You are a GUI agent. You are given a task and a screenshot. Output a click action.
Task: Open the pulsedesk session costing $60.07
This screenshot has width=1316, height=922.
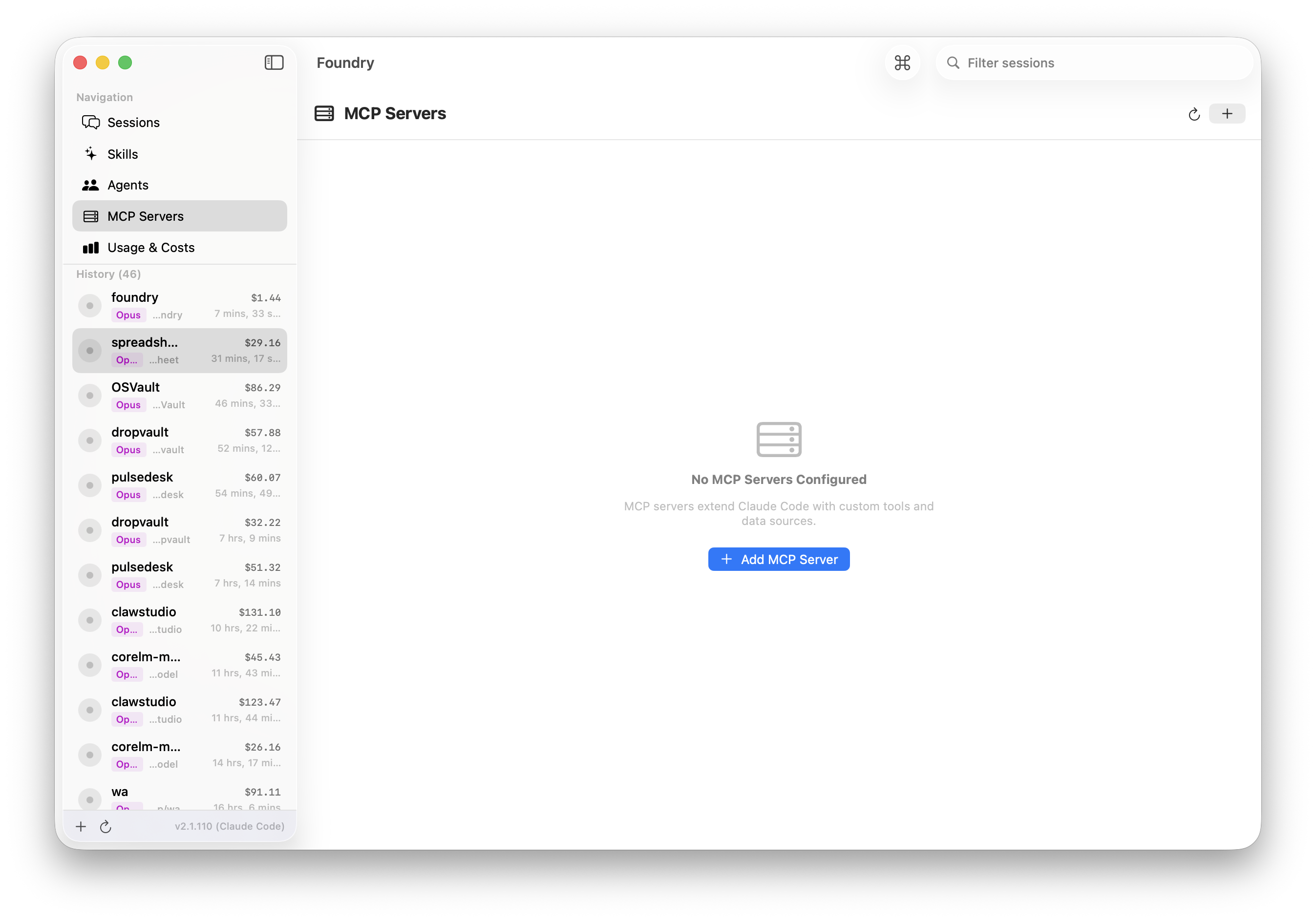[179, 485]
